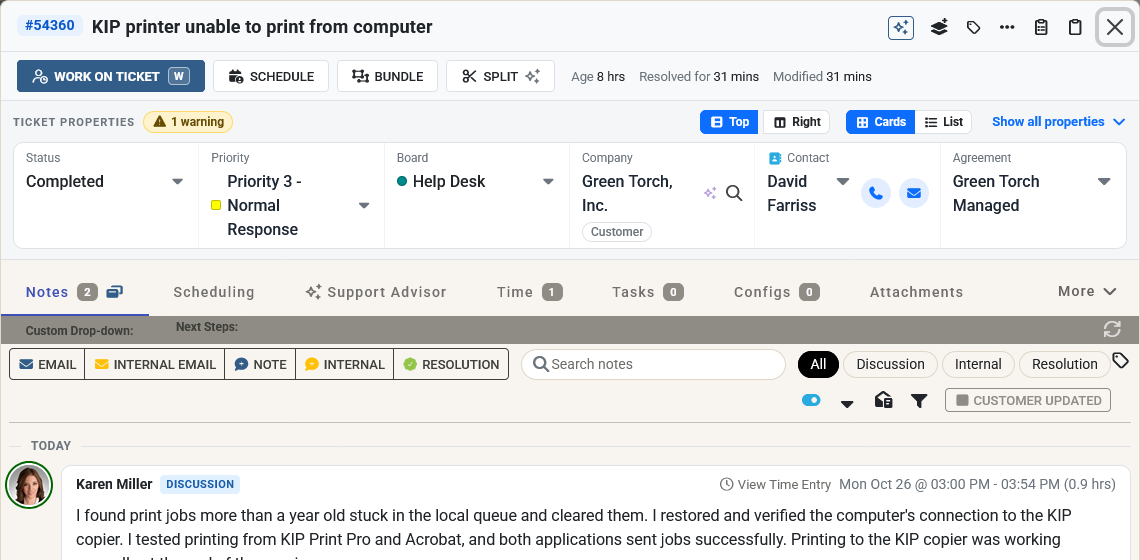Switch properties layout to Right
1140x560 pixels.
tap(797, 121)
